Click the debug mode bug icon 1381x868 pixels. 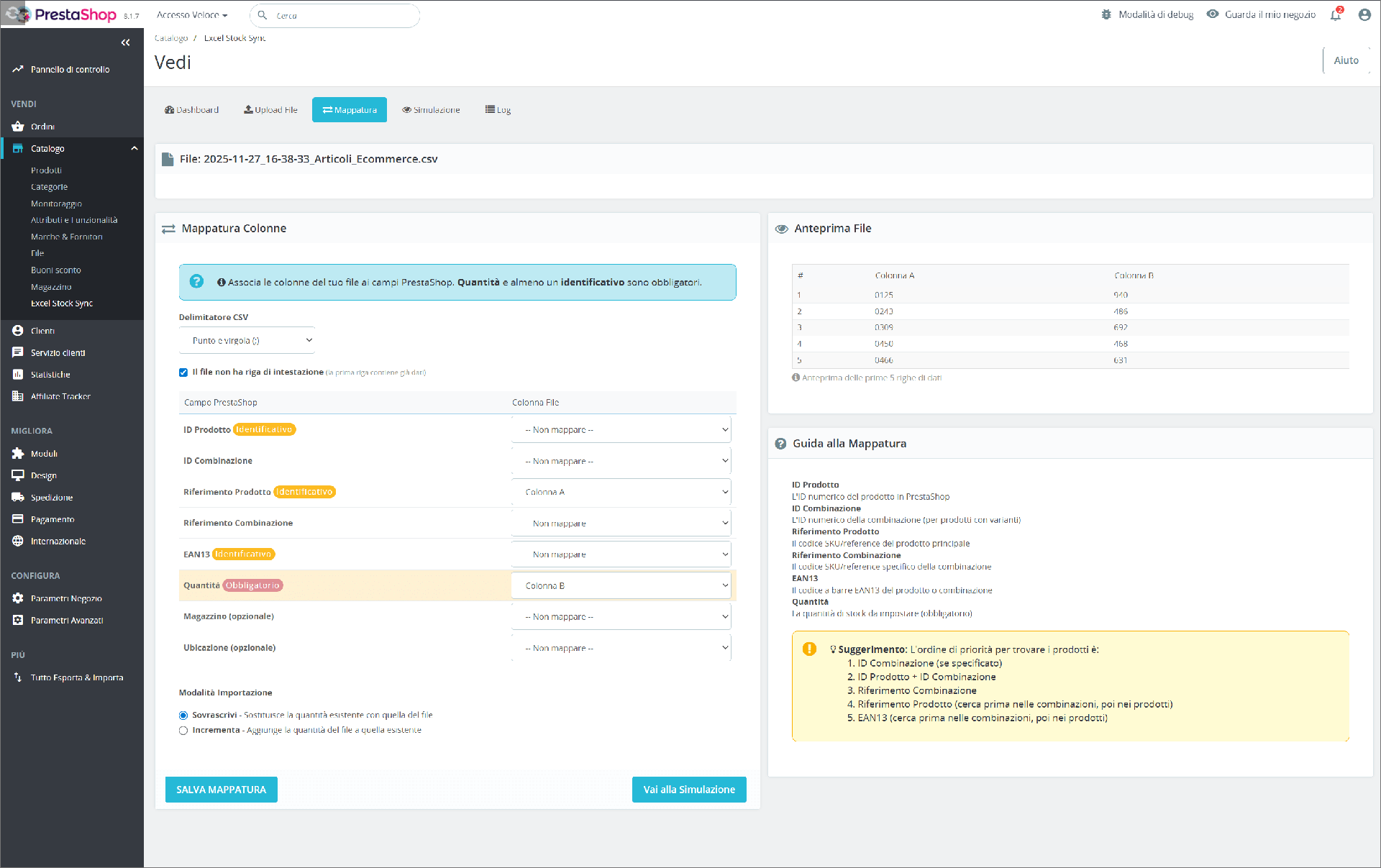pyautogui.click(x=1106, y=14)
